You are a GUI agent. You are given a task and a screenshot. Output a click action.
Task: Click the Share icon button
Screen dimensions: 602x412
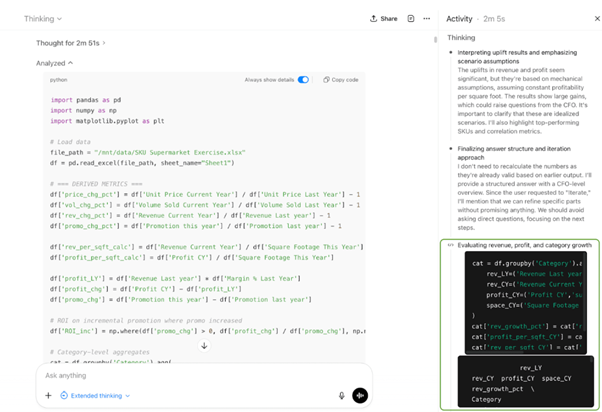coord(383,18)
